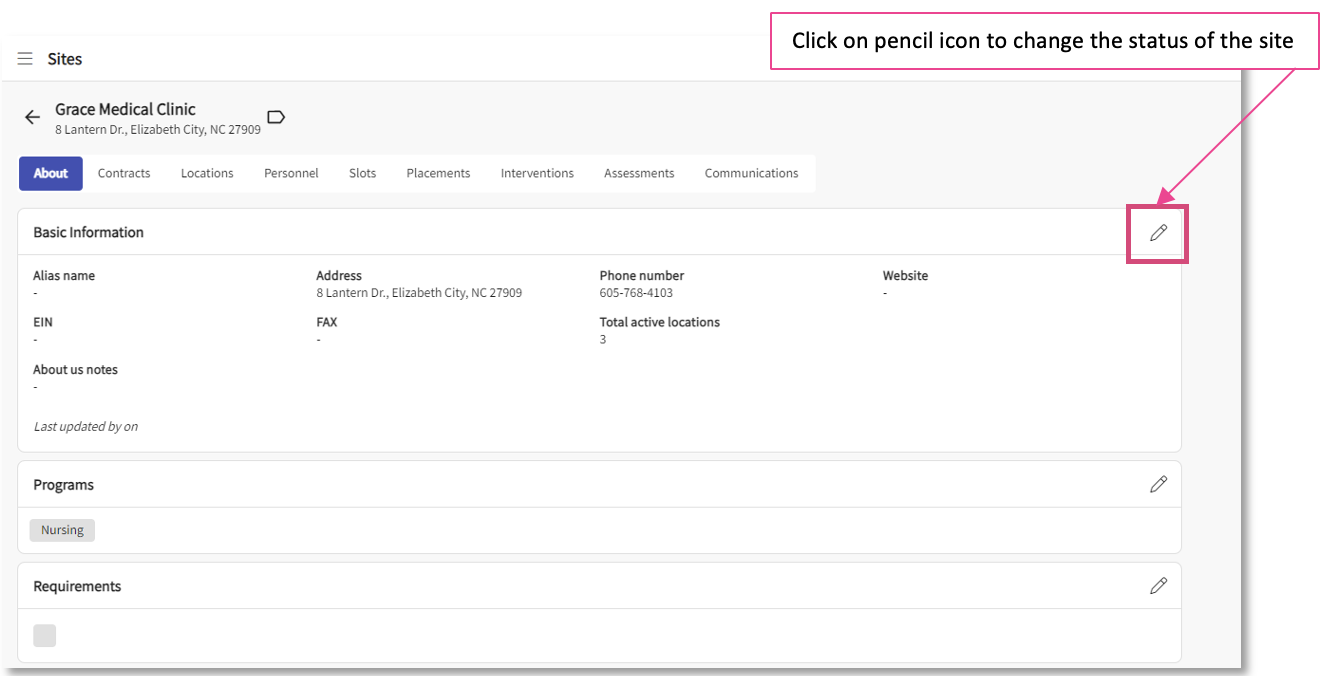Click the tag icon next to site name
The height and width of the screenshot is (676, 1332).
(276, 117)
